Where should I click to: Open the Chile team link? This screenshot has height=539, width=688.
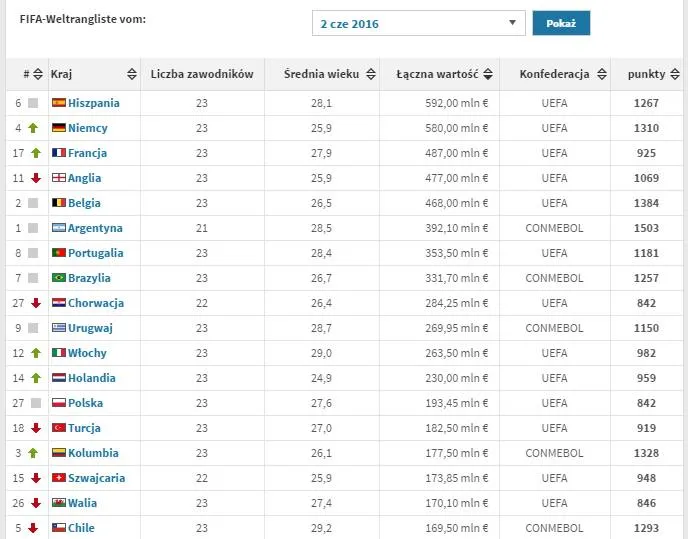click(81, 528)
